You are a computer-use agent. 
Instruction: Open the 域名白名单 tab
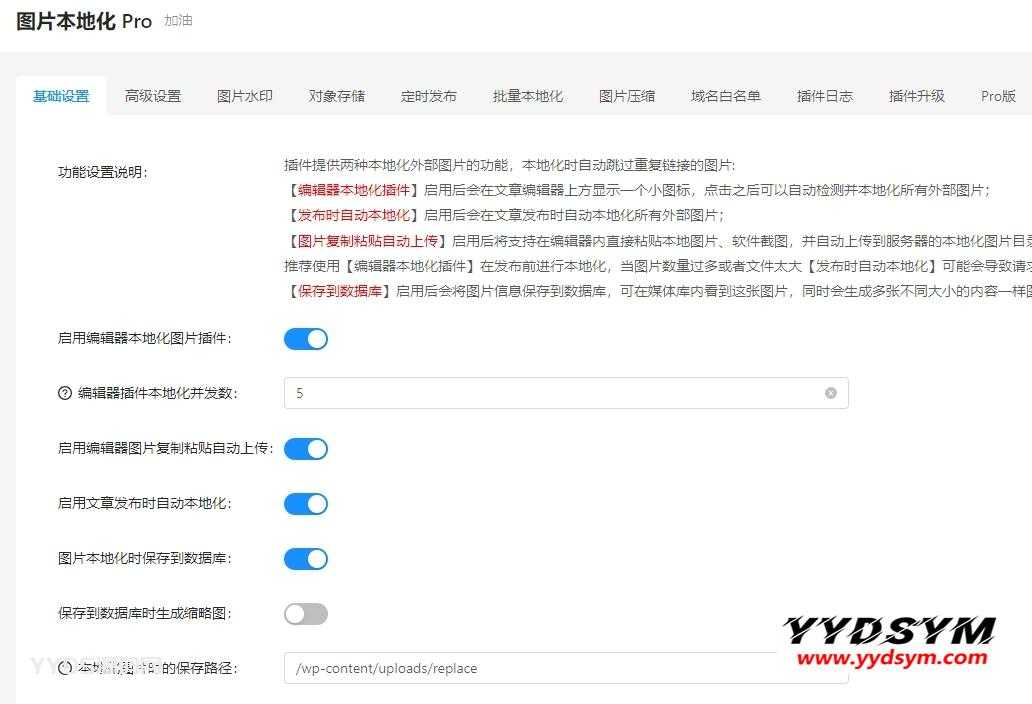coord(726,96)
